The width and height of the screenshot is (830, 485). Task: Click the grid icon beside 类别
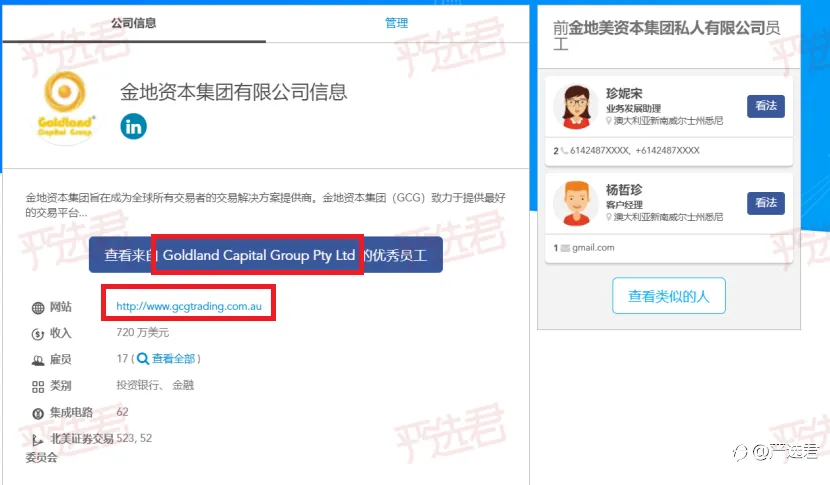click(x=38, y=387)
